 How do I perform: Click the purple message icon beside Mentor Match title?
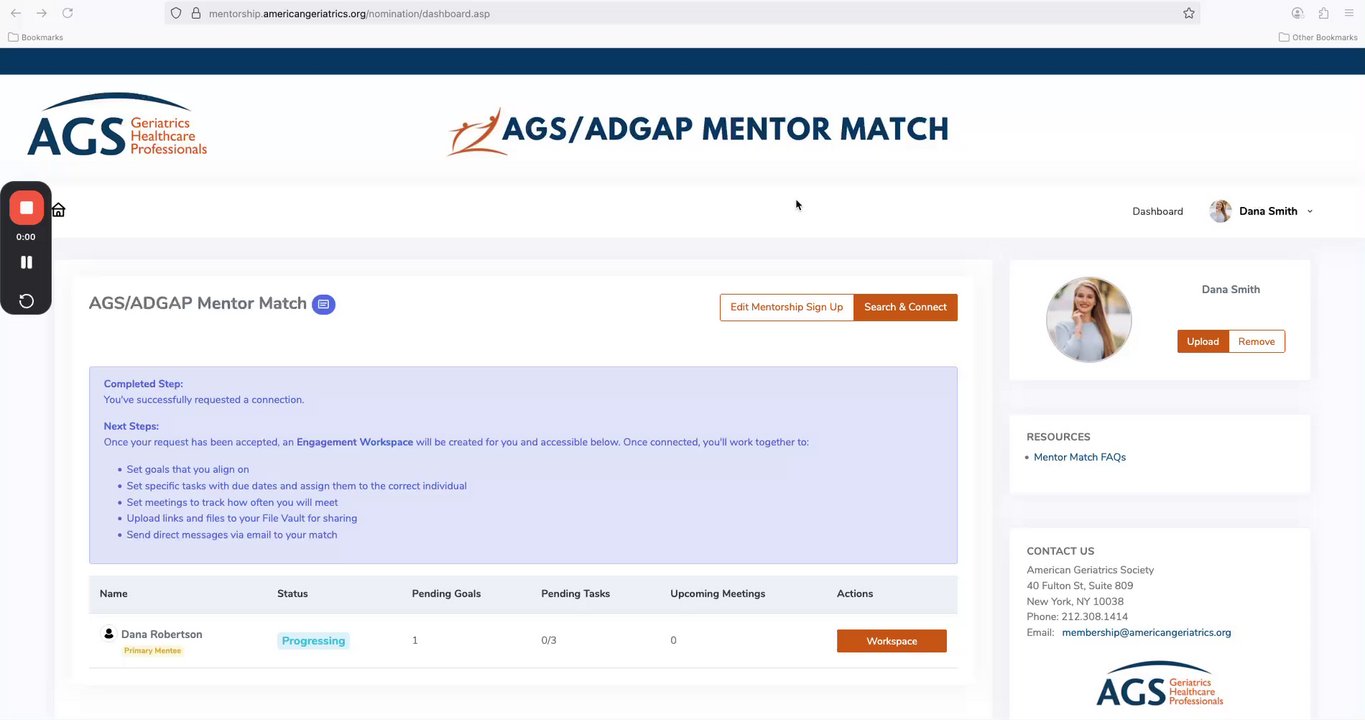pos(323,304)
